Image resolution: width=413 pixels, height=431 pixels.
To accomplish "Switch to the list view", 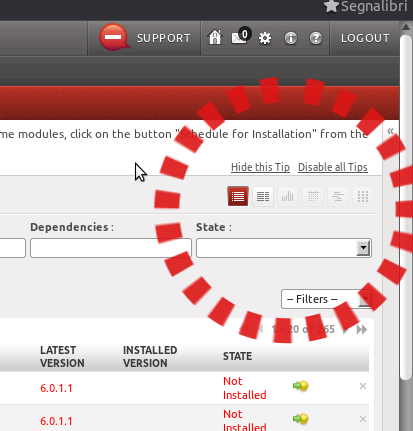I will coord(238,196).
